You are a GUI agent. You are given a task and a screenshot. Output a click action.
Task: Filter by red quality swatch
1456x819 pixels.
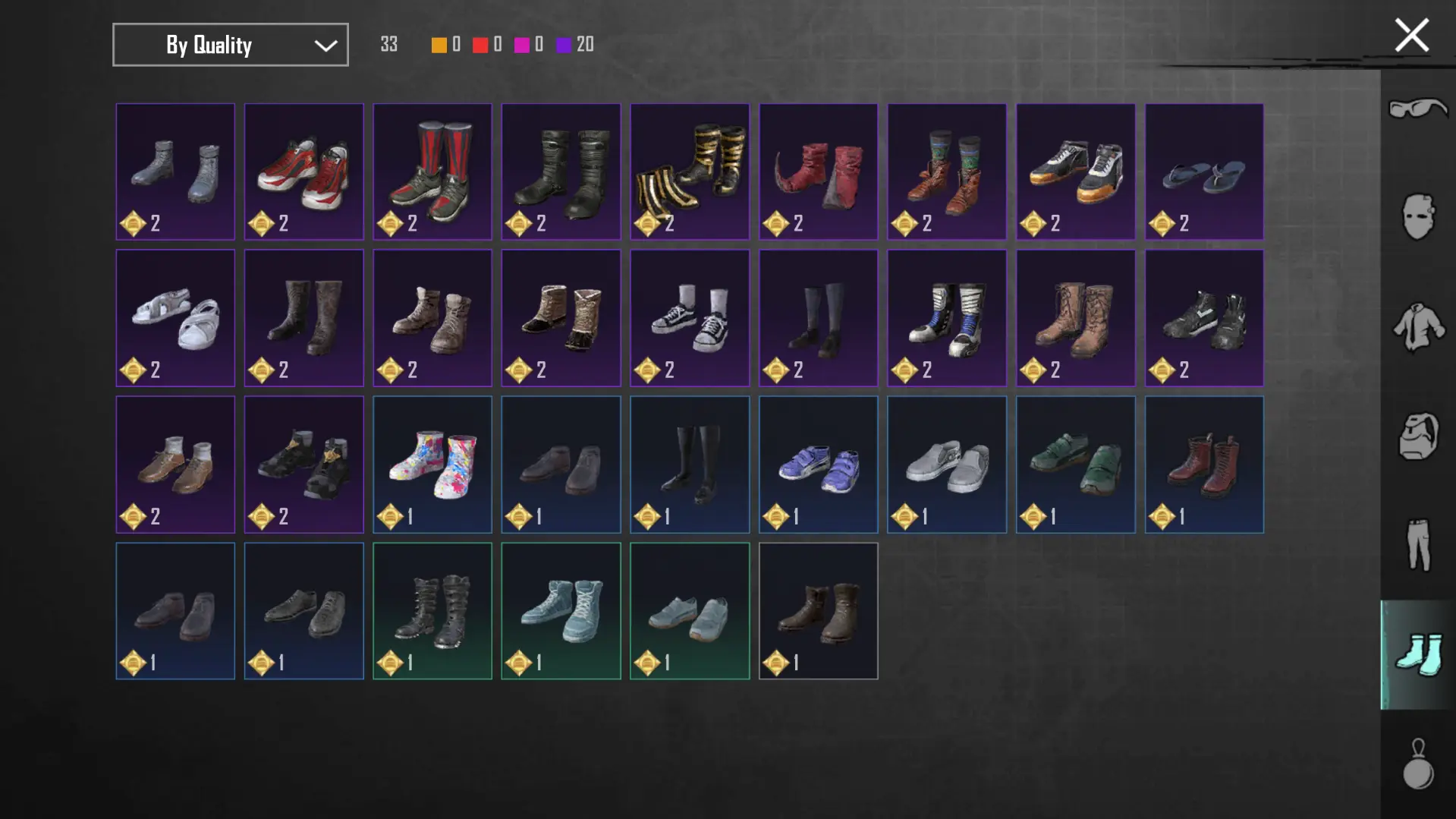pos(480,45)
